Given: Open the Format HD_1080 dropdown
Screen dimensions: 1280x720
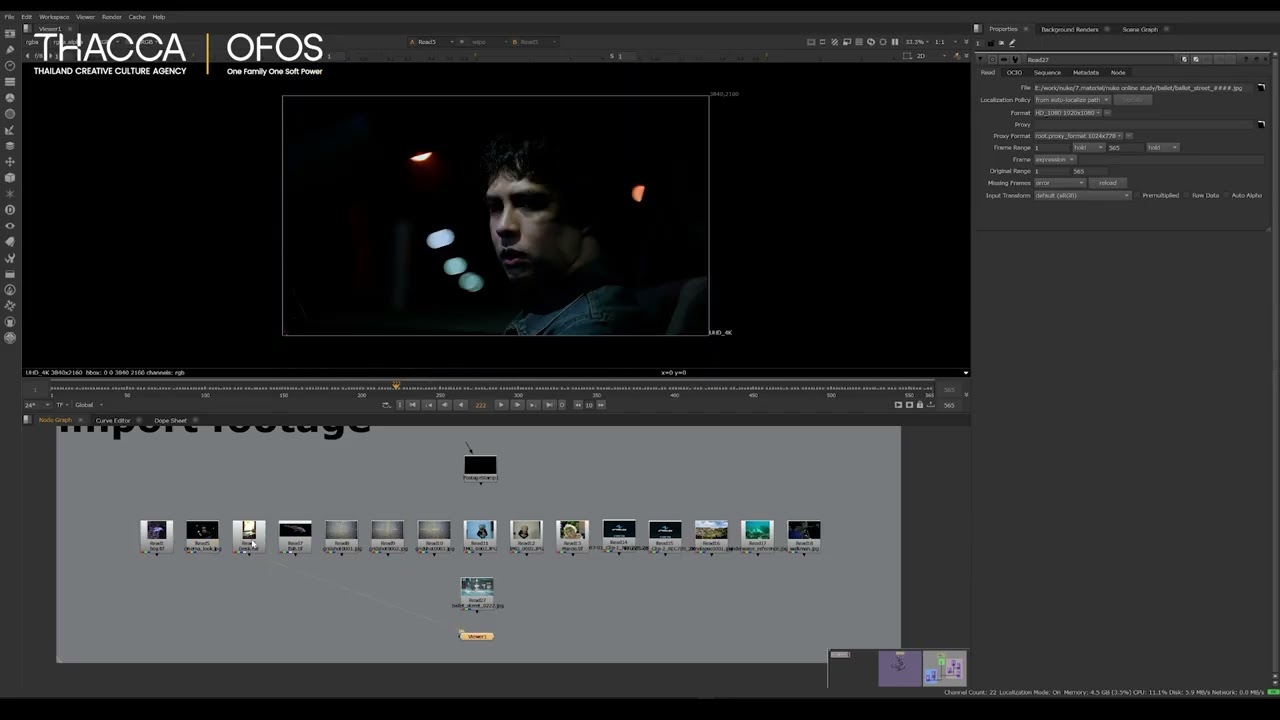Looking at the screenshot, I should pyautogui.click(x=1067, y=112).
